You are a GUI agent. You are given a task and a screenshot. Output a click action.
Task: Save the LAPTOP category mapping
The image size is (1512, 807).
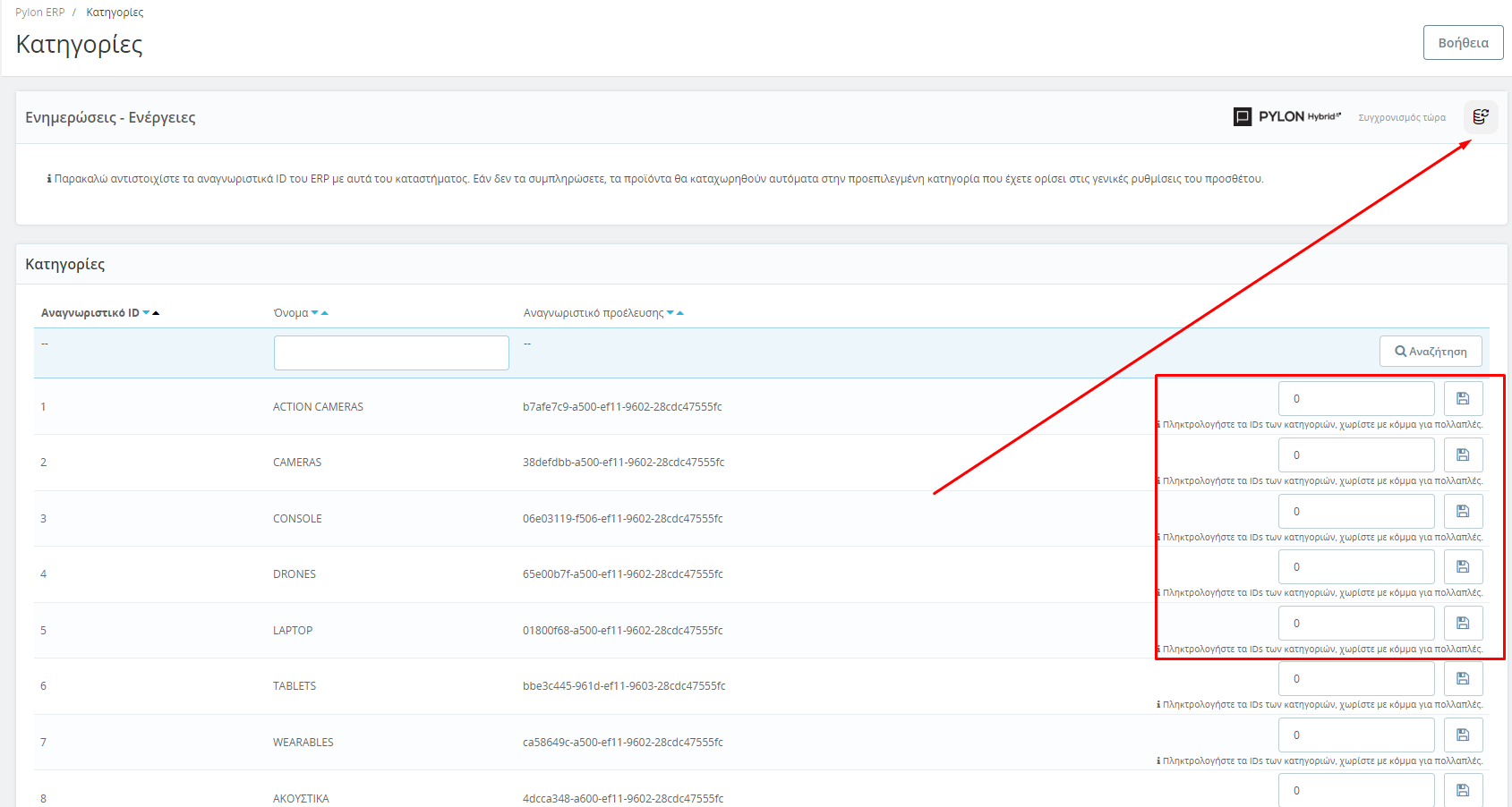coord(1463,624)
